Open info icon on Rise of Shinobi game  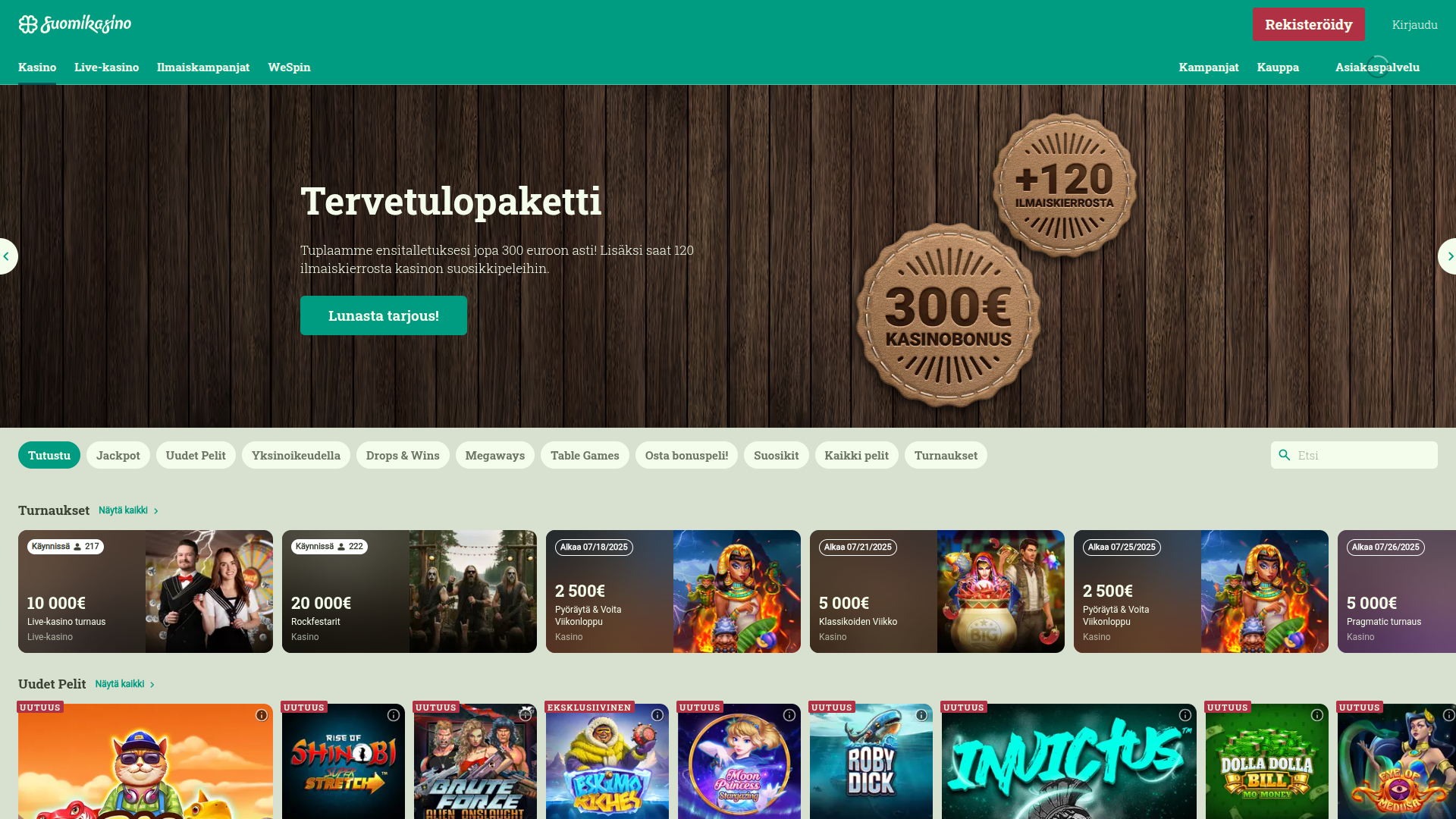[394, 715]
